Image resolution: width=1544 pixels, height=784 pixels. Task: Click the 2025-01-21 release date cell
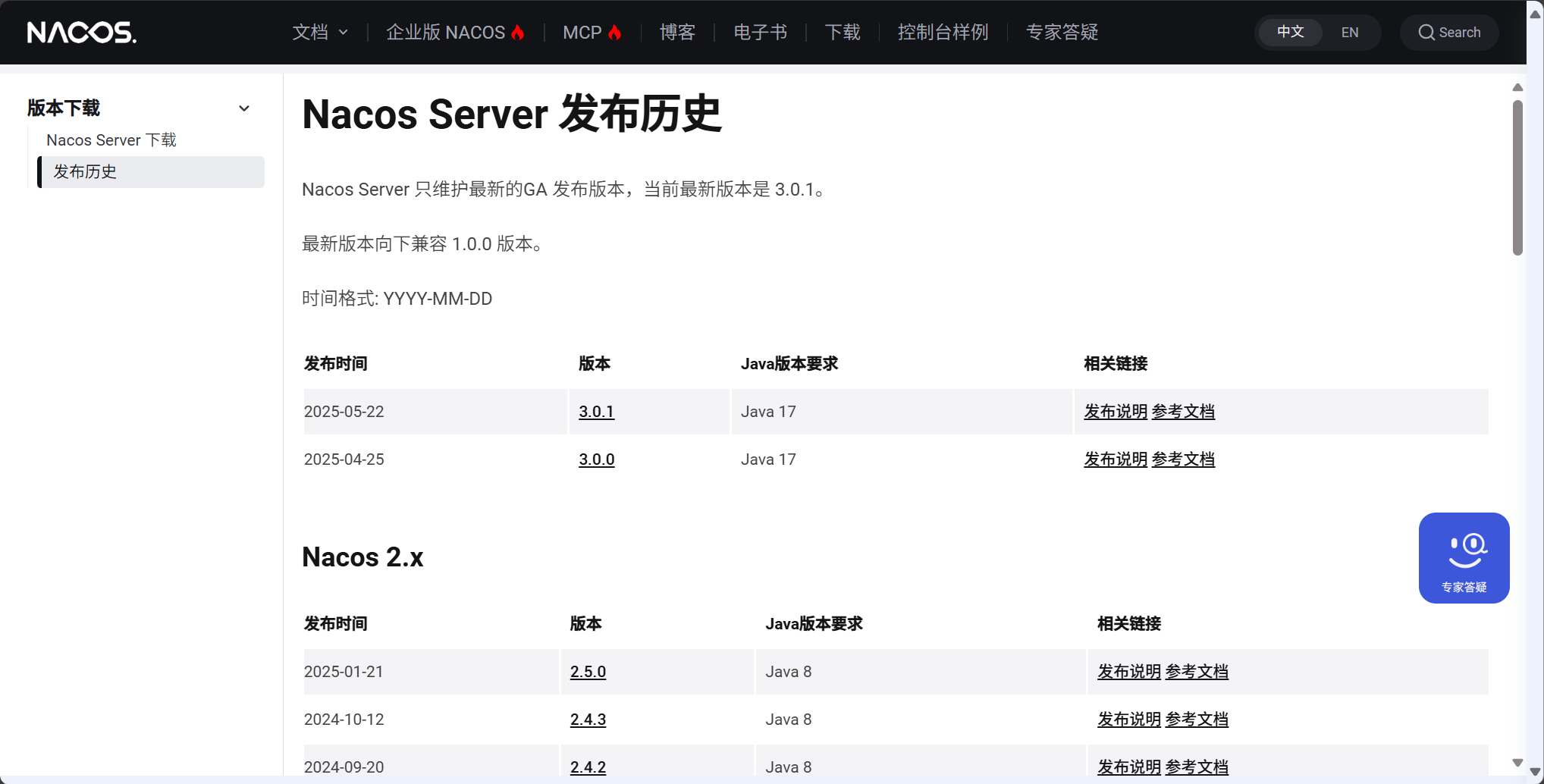432,672
